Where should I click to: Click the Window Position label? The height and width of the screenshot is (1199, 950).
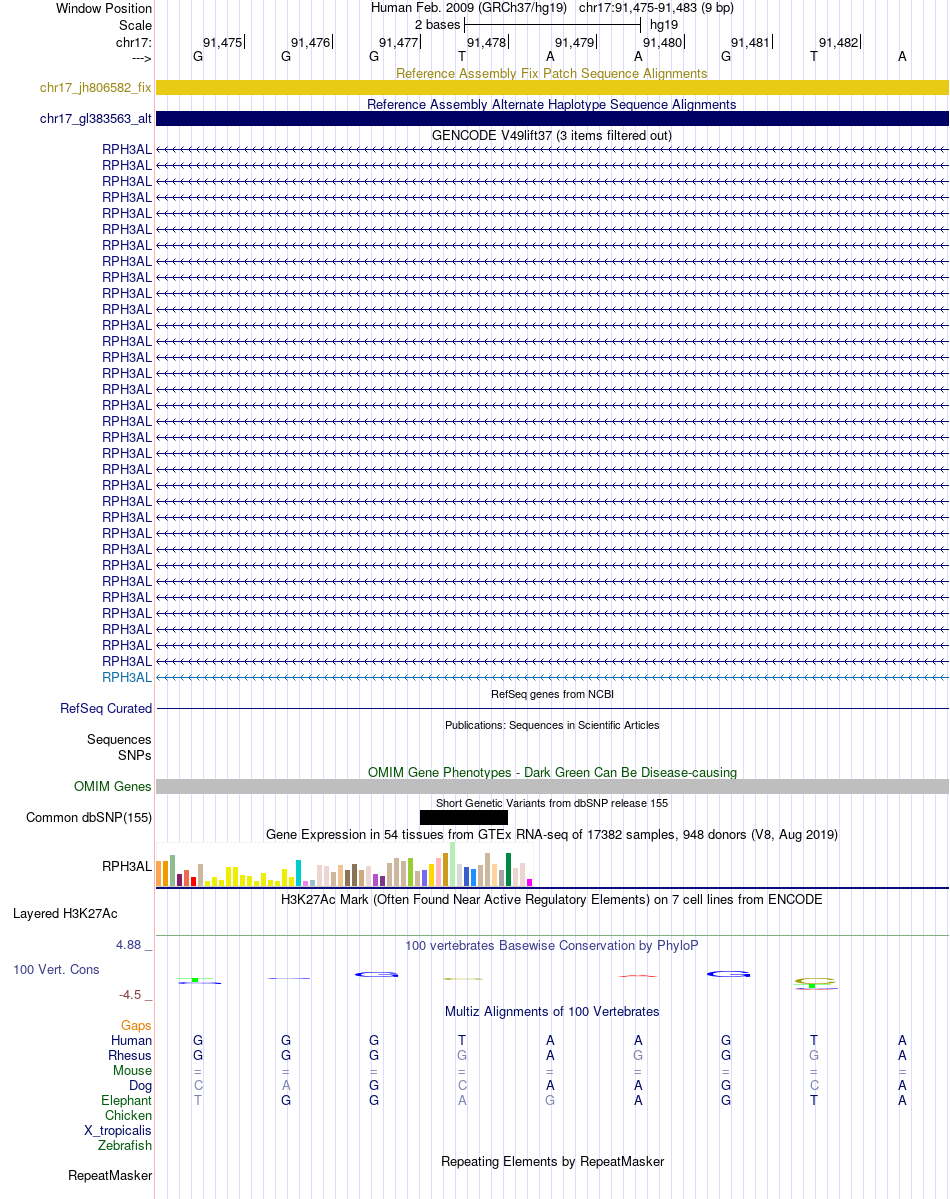click(x=104, y=8)
